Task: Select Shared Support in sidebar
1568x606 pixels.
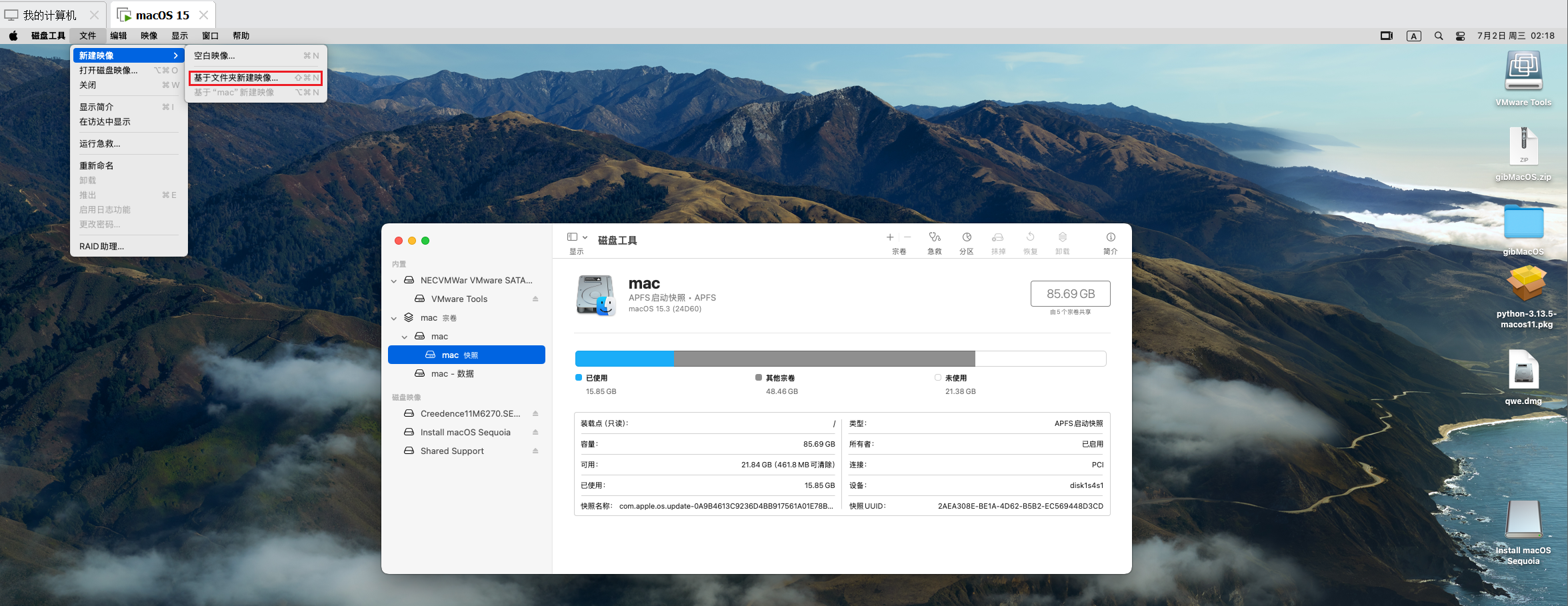Action: click(467, 451)
